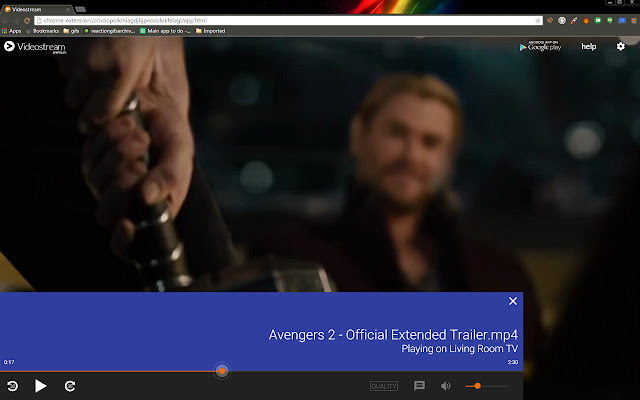Mute audio with the speaker icon

tap(446, 386)
